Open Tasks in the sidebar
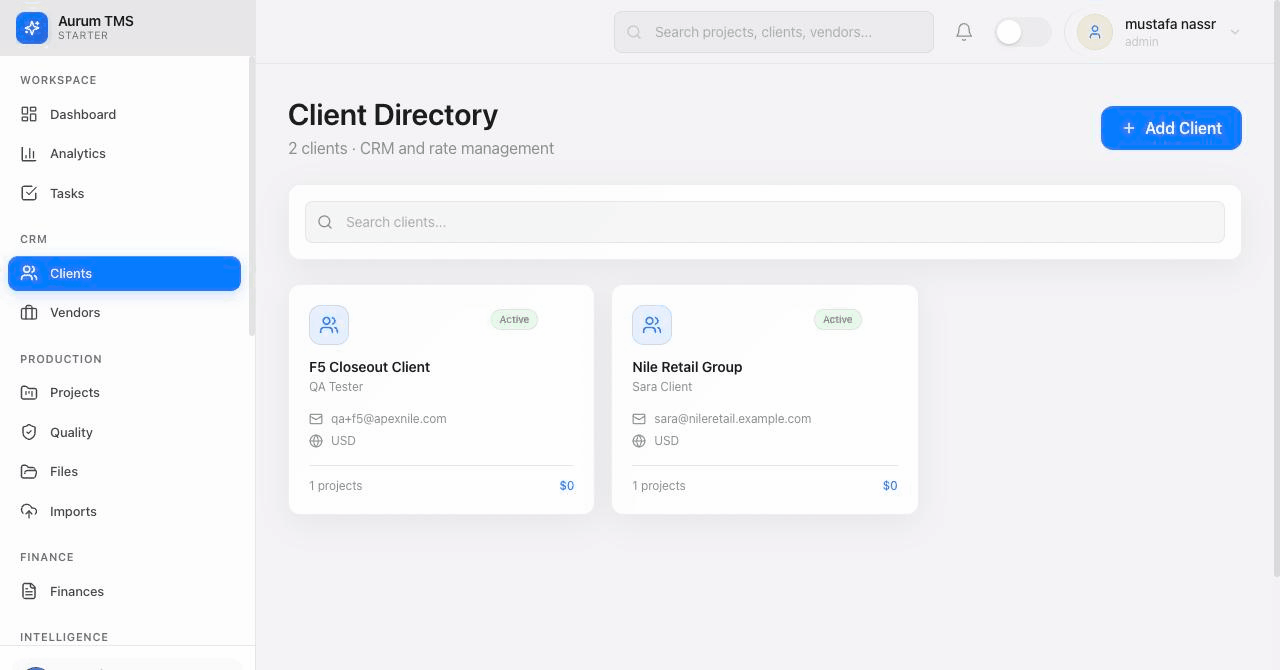 pyautogui.click(x=124, y=193)
